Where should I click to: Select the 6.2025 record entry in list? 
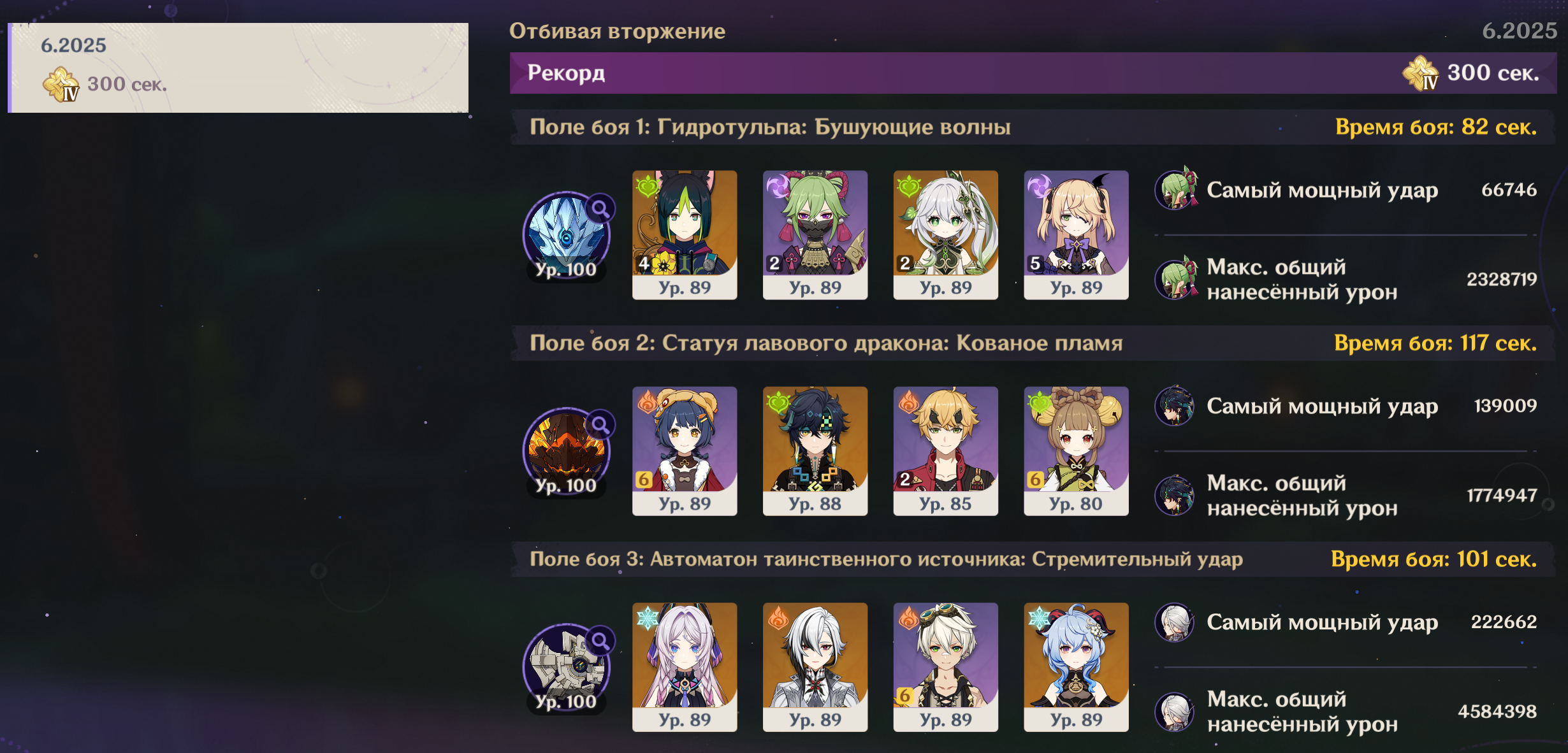coord(238,68)
